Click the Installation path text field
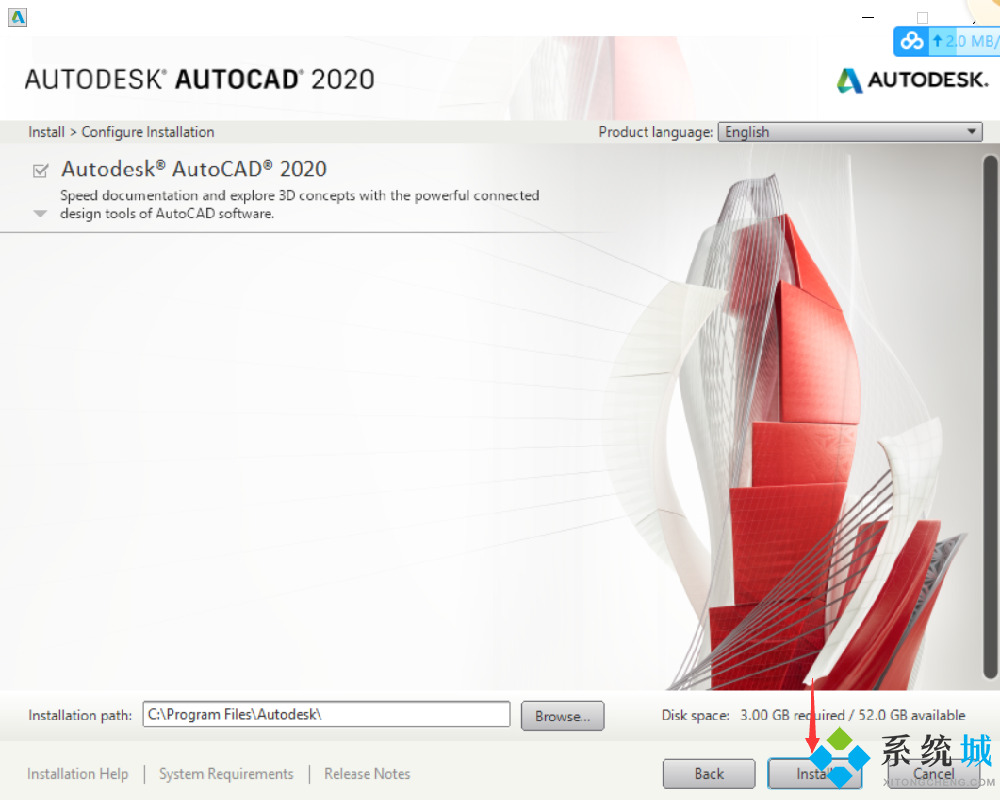This screenshot has width=1000, height=800. tap(326, 715)
